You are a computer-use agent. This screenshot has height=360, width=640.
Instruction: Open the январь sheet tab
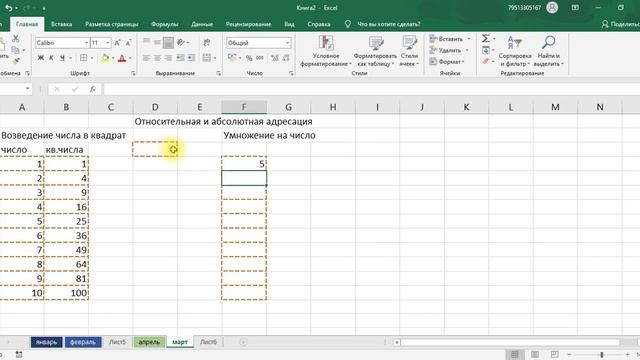[47, 342]
